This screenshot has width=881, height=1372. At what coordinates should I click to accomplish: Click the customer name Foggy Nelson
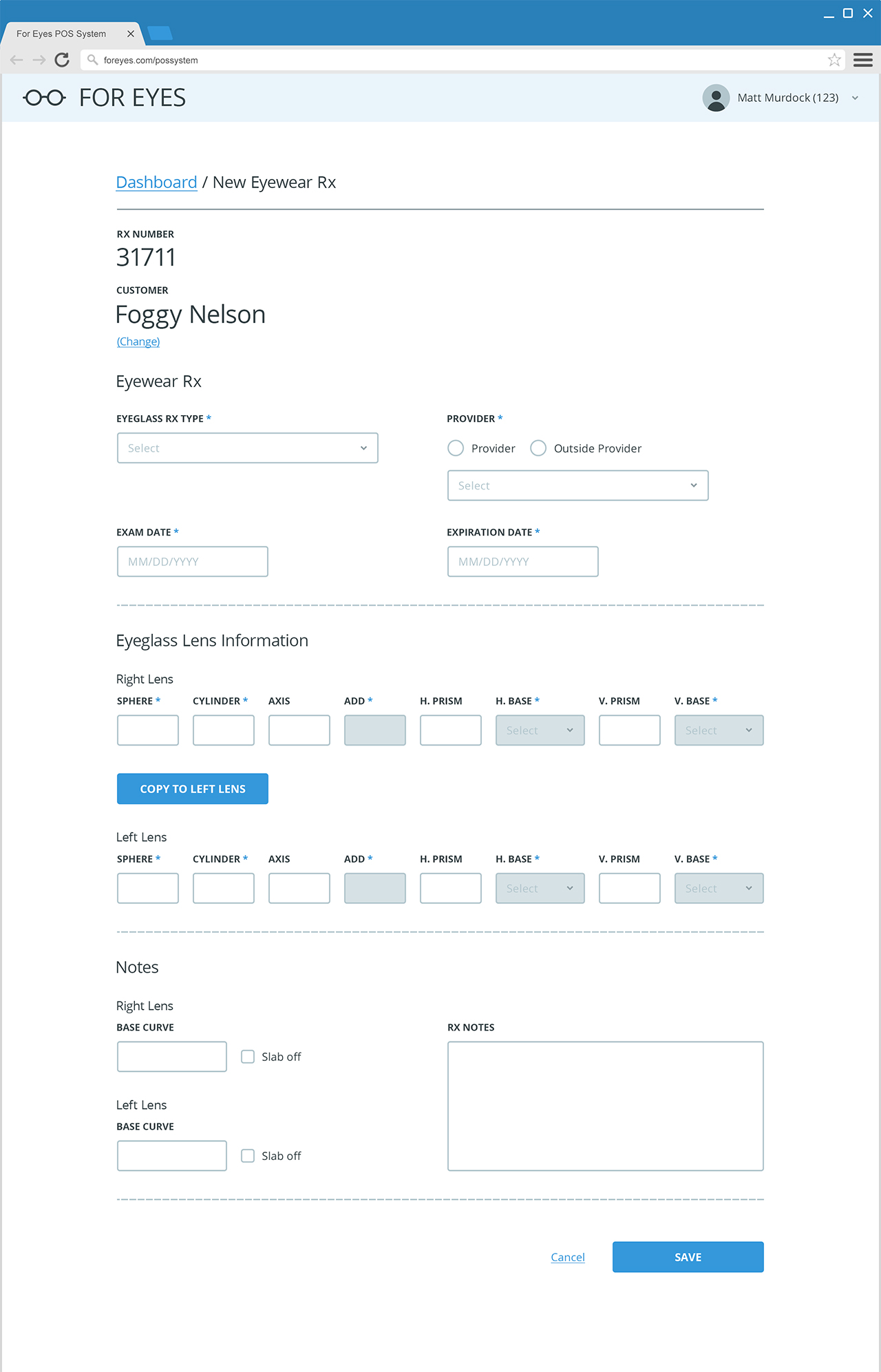pos(191,315)
